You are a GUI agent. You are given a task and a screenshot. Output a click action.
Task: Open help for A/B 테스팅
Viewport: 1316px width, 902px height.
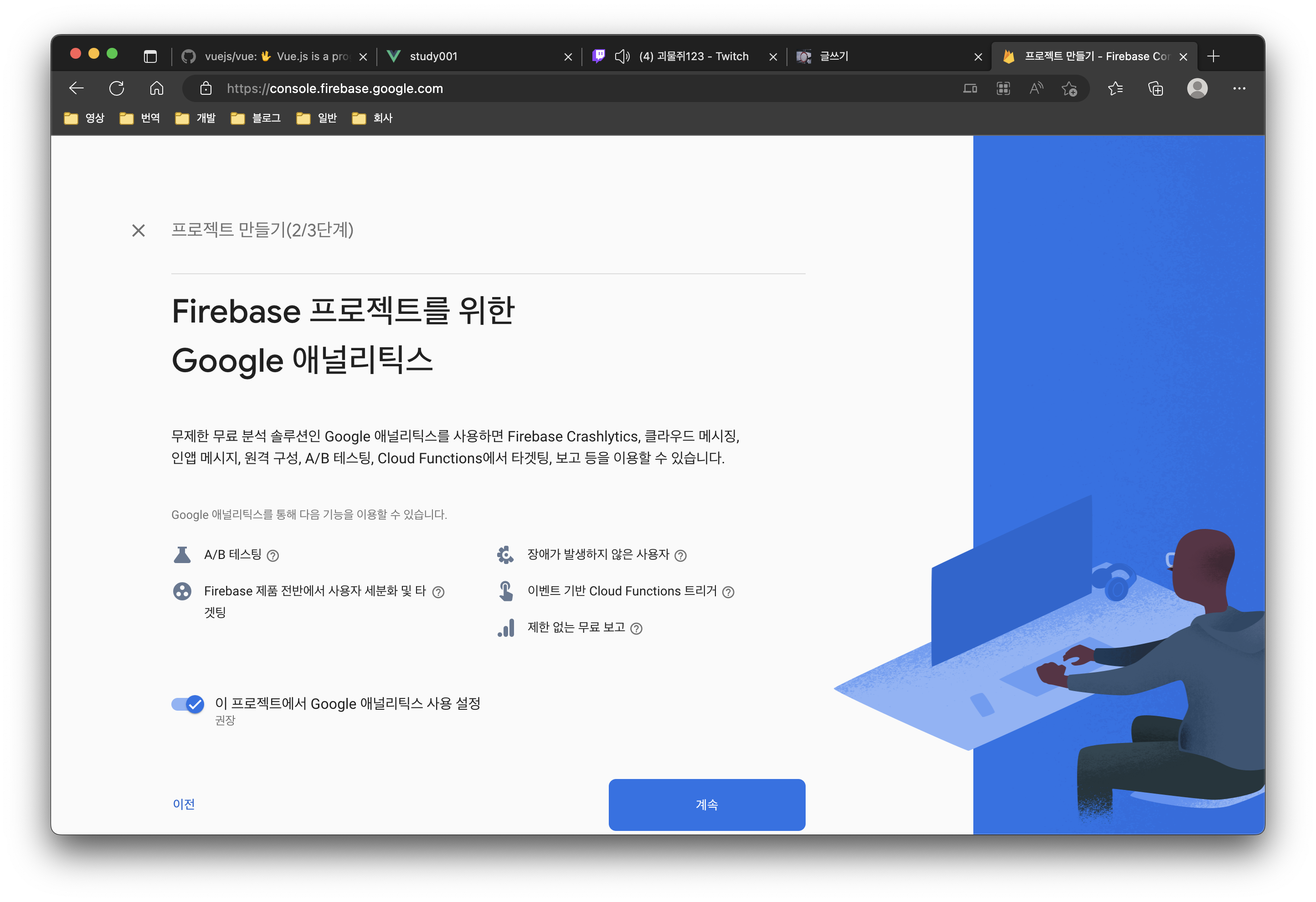point(272,555)
